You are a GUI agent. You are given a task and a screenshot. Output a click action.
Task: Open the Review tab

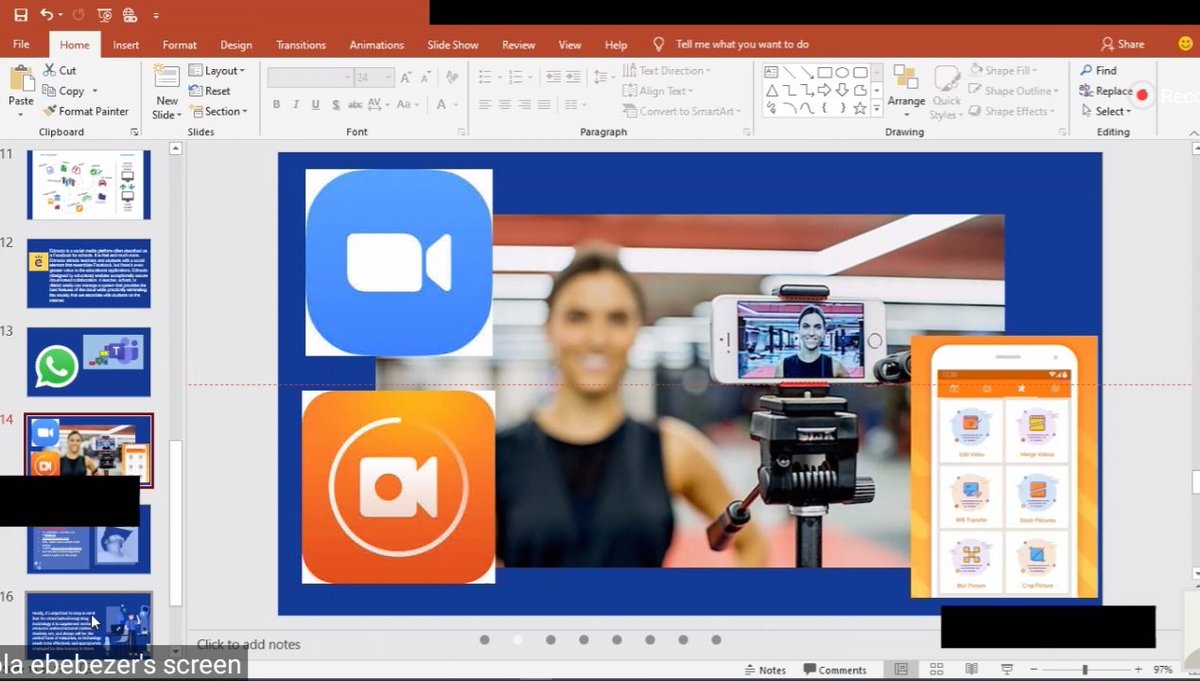click(x=519, y=45)
